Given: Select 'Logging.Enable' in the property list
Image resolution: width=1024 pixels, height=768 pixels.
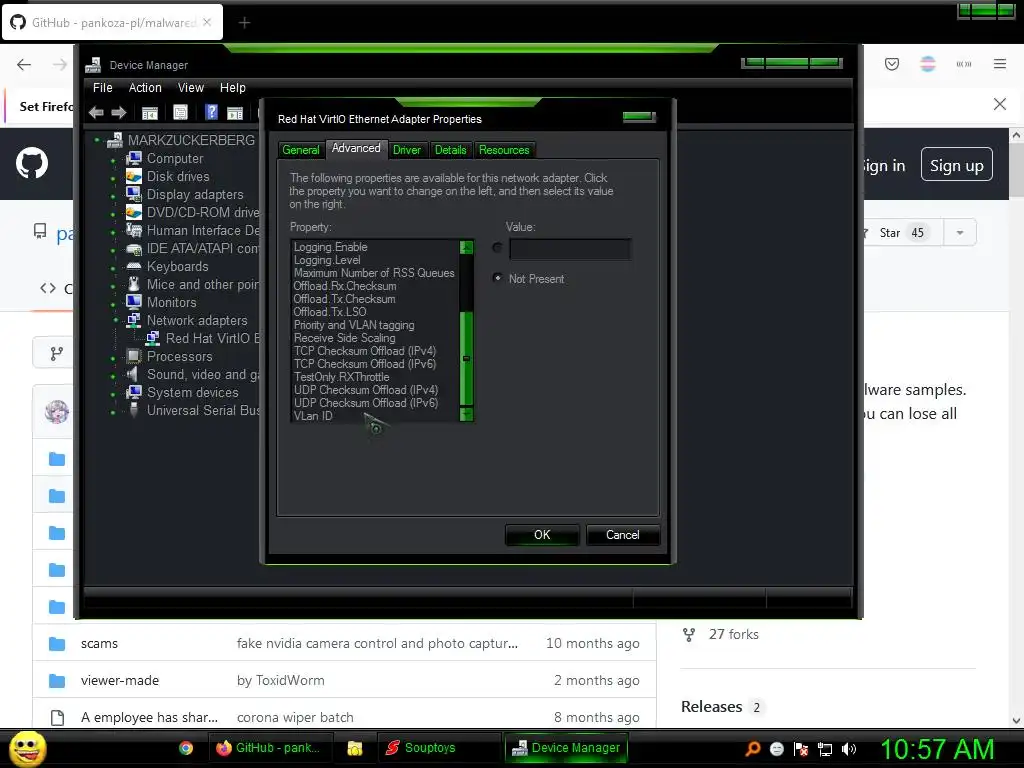Looking at the screenshot, I should (330, 247).
